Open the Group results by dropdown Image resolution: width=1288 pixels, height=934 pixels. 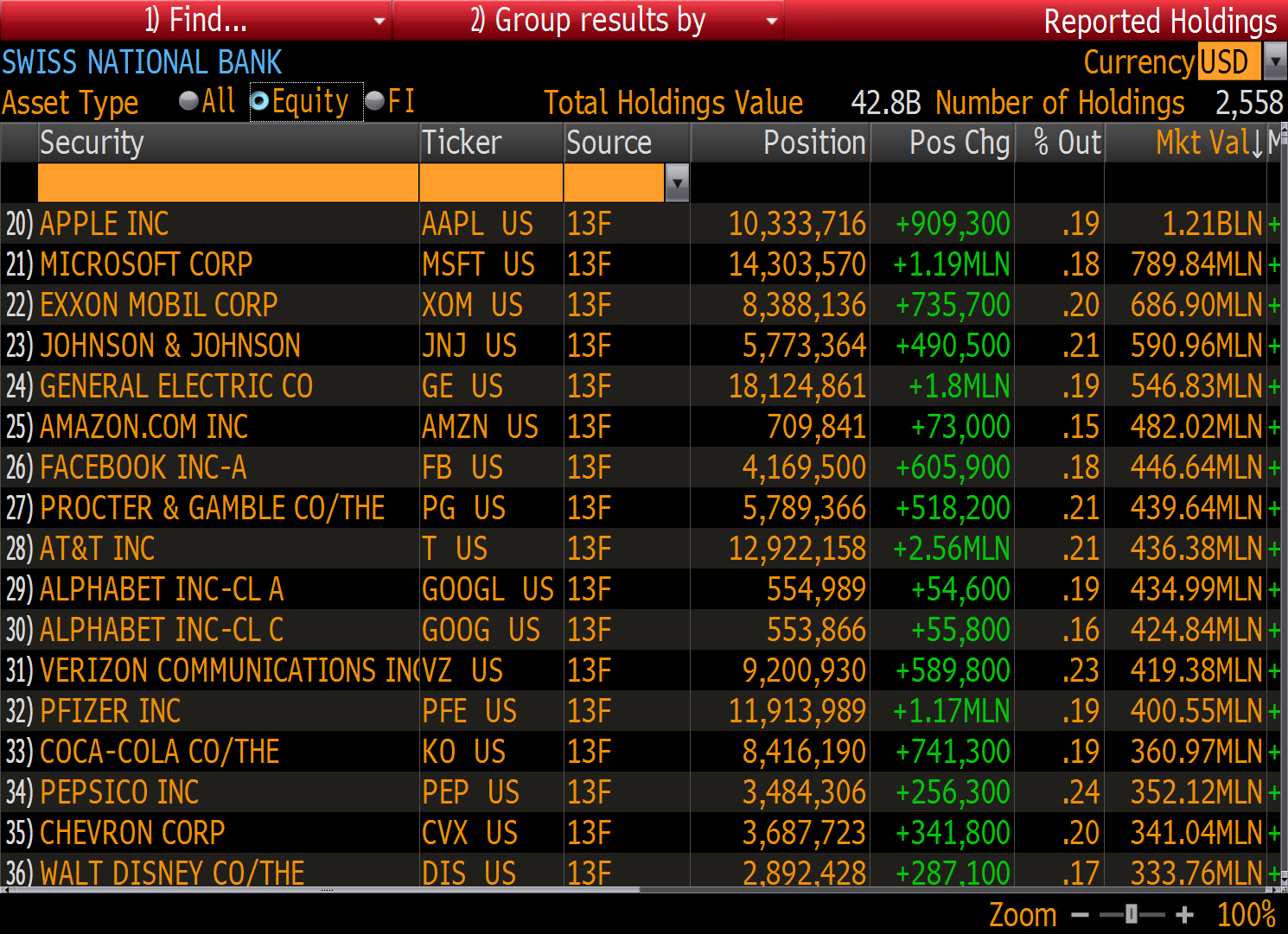click(589, 20)
